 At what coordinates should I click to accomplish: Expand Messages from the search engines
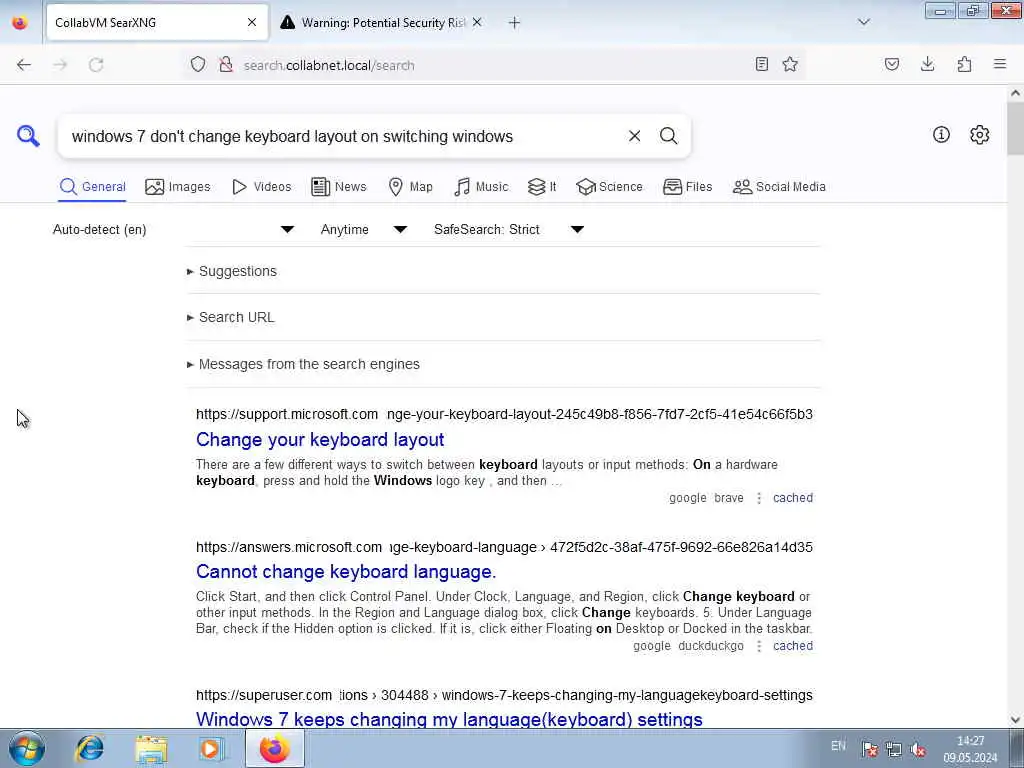click(303, 364)
